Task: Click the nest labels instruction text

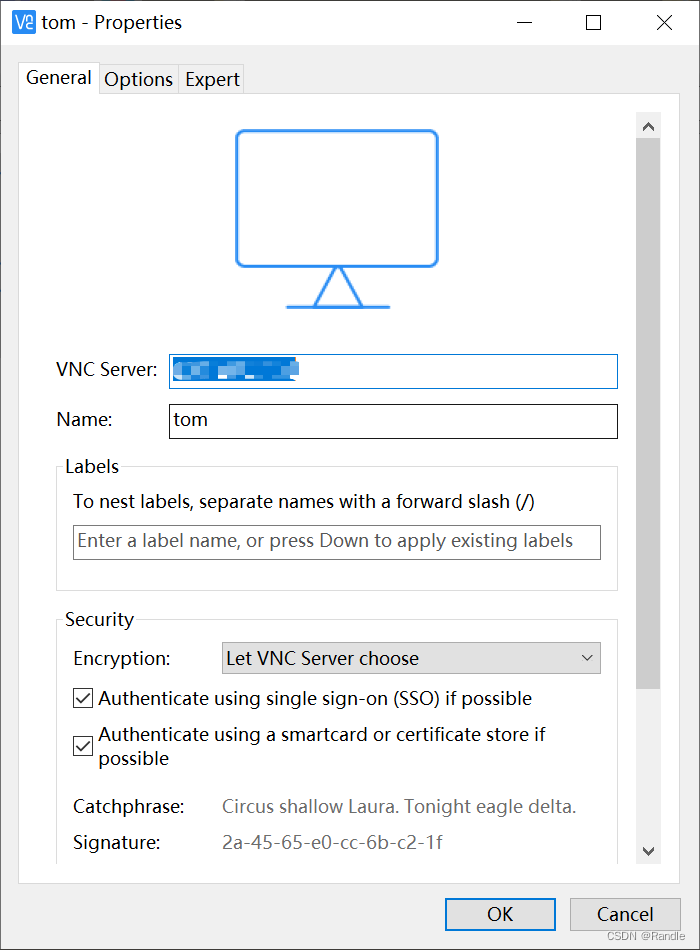Action: pyautogui.click(x=304, y=502)
